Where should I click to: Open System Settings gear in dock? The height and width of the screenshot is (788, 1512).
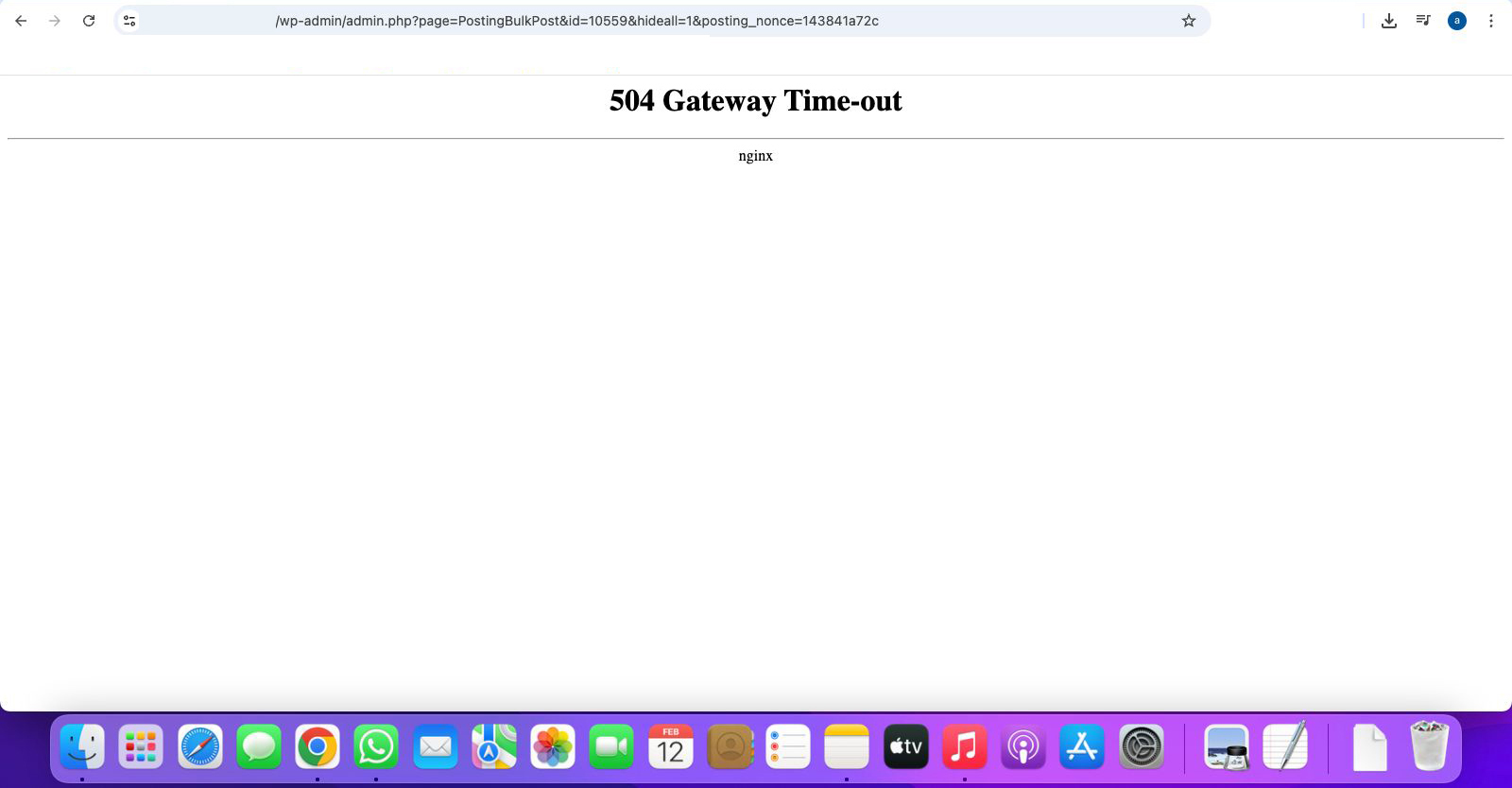(1141, 747)
